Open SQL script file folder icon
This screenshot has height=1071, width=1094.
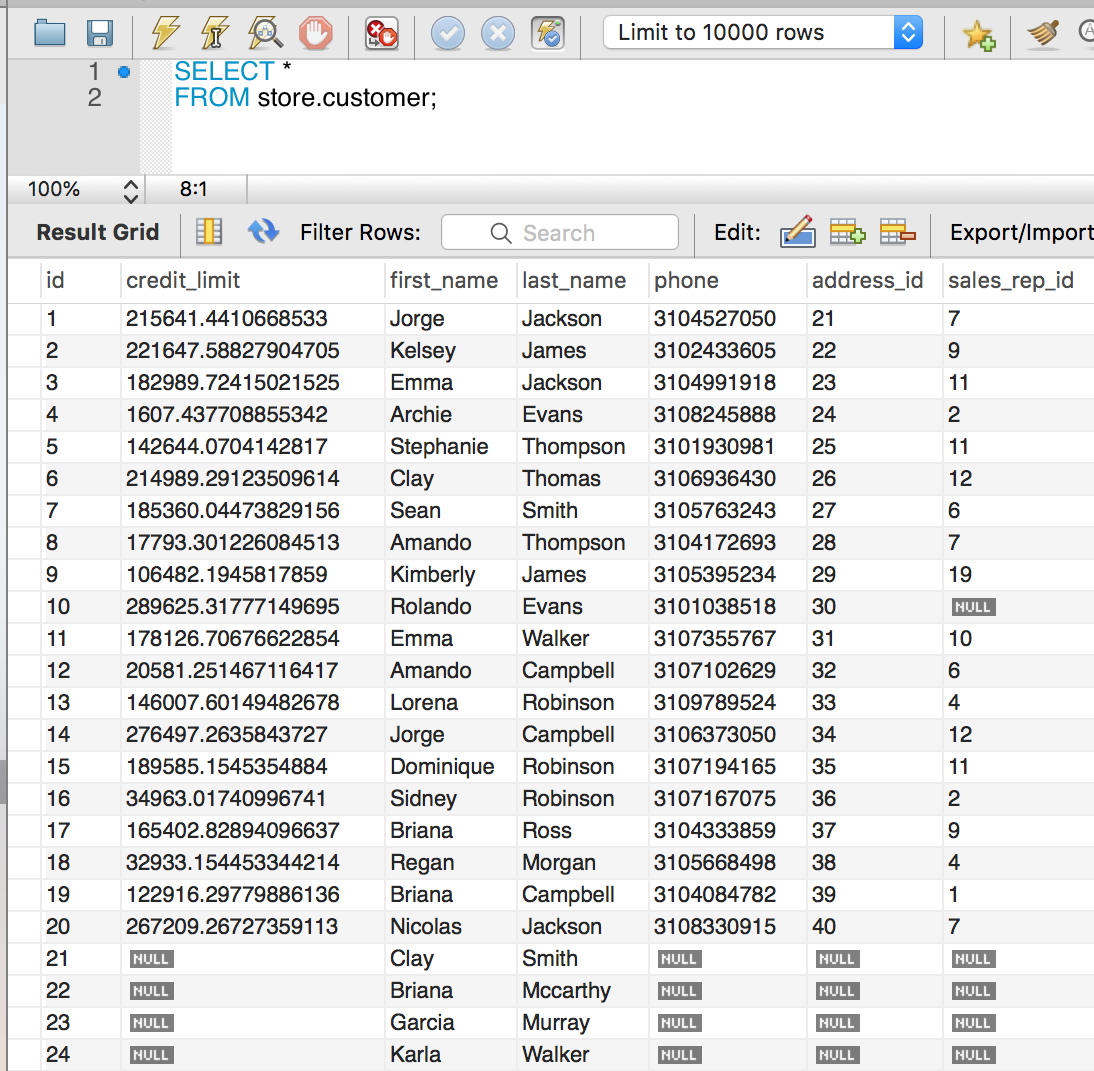click(x=50, y=33)
